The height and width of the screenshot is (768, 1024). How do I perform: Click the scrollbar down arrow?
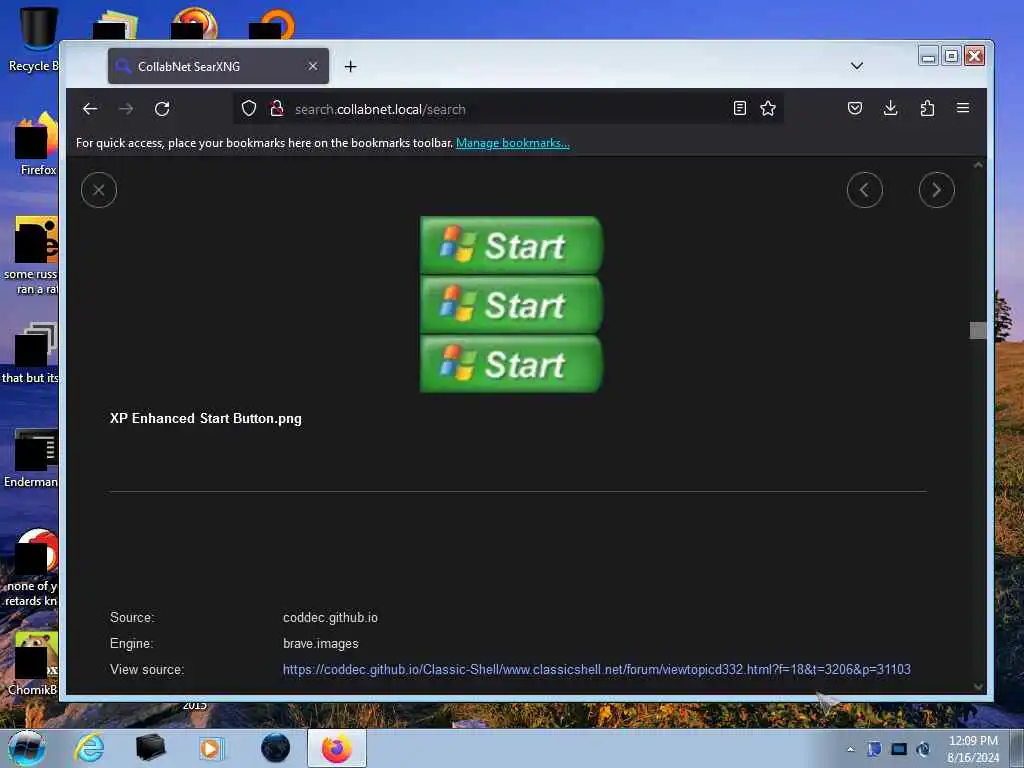point(978,686)
